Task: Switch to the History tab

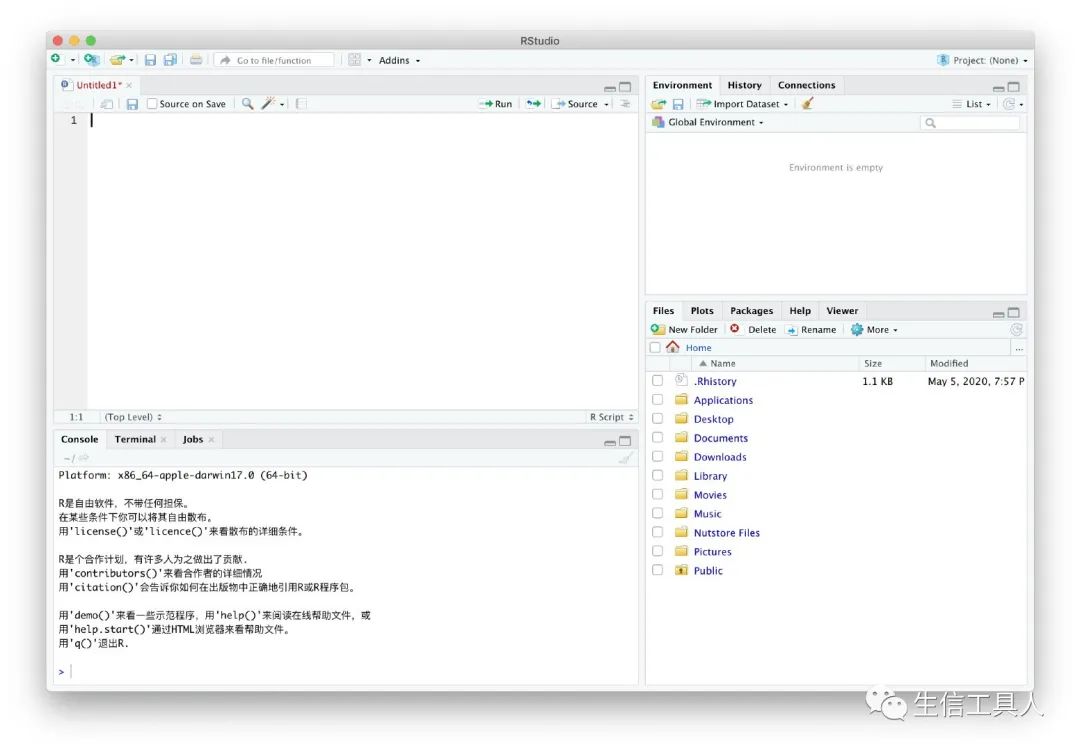Action: coord(744,85)
